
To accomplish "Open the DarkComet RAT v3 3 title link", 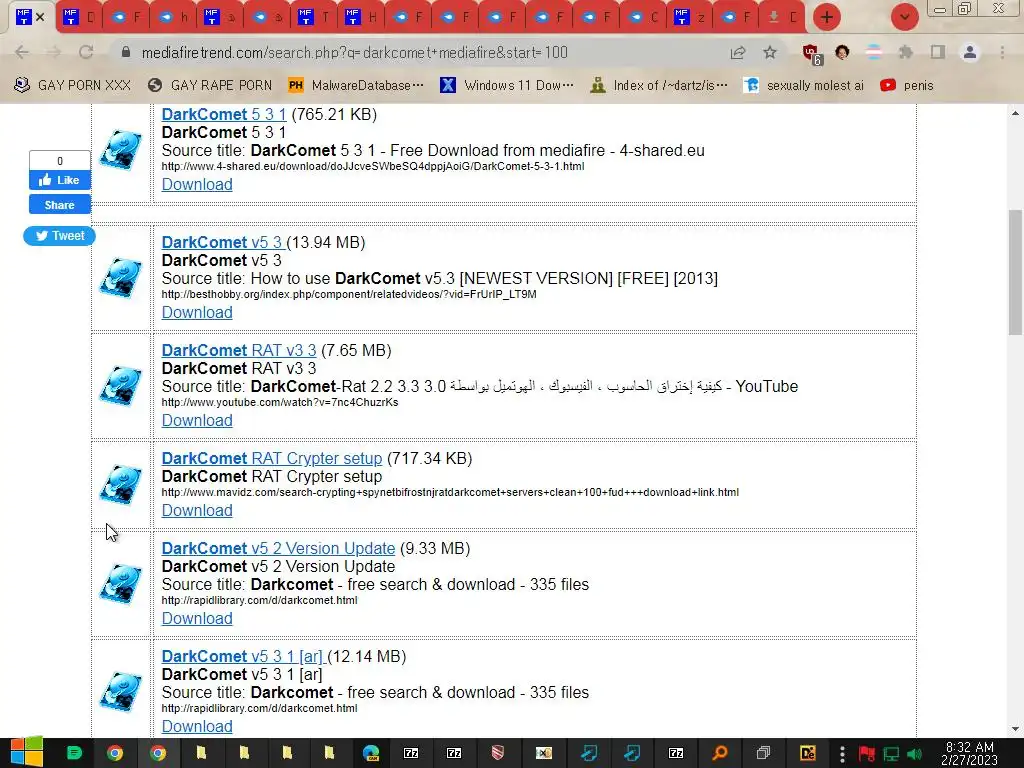I will 239,350.
